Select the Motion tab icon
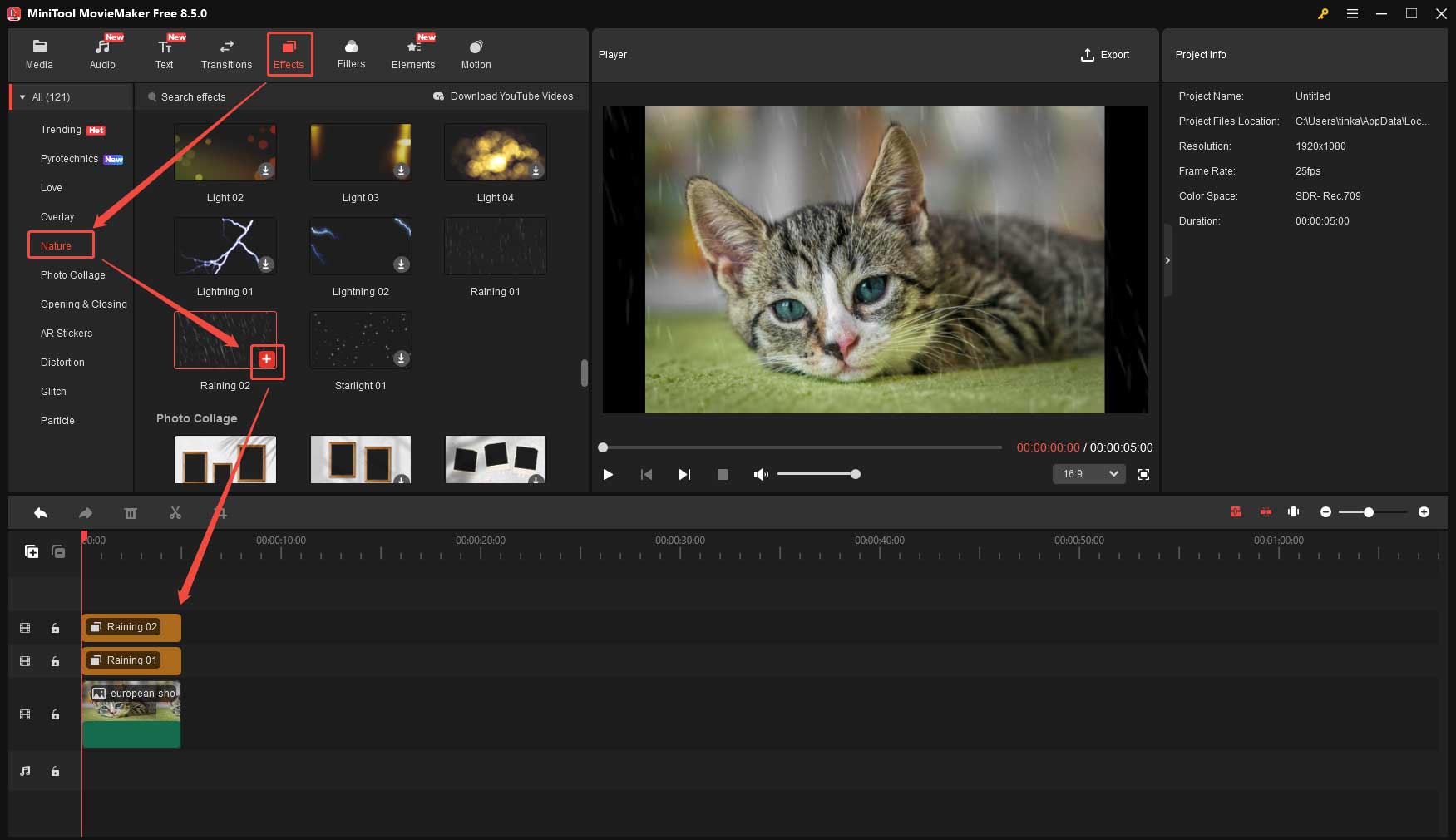 [x=475, y=53]
